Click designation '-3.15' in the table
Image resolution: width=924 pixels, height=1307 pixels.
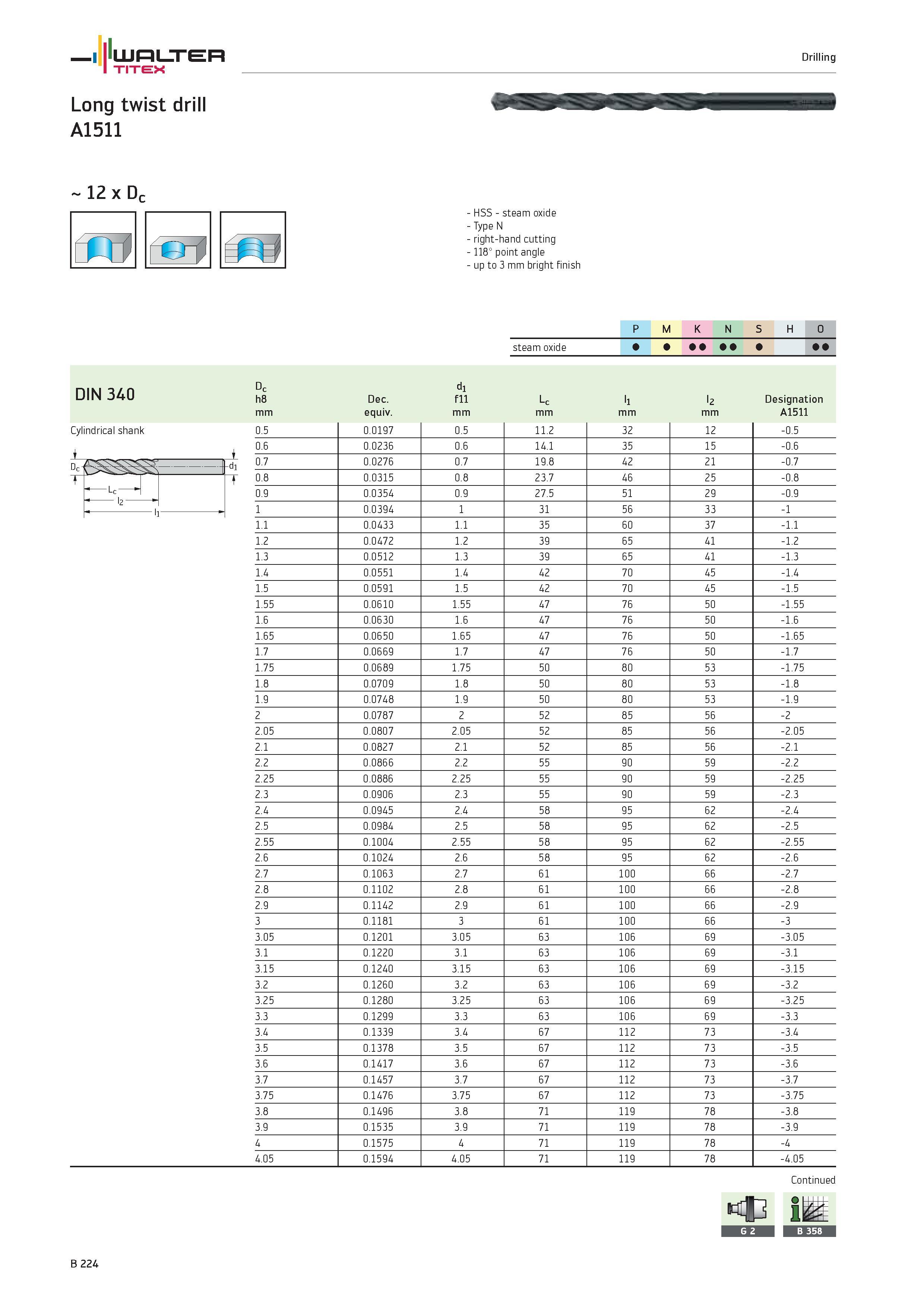point(792,969)
